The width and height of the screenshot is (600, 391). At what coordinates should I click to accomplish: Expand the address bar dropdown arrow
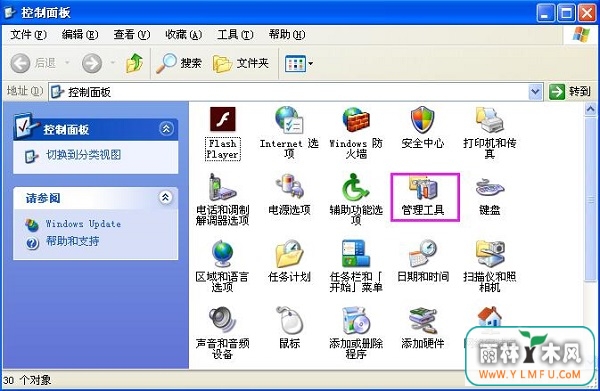click(x=535, y=92)
